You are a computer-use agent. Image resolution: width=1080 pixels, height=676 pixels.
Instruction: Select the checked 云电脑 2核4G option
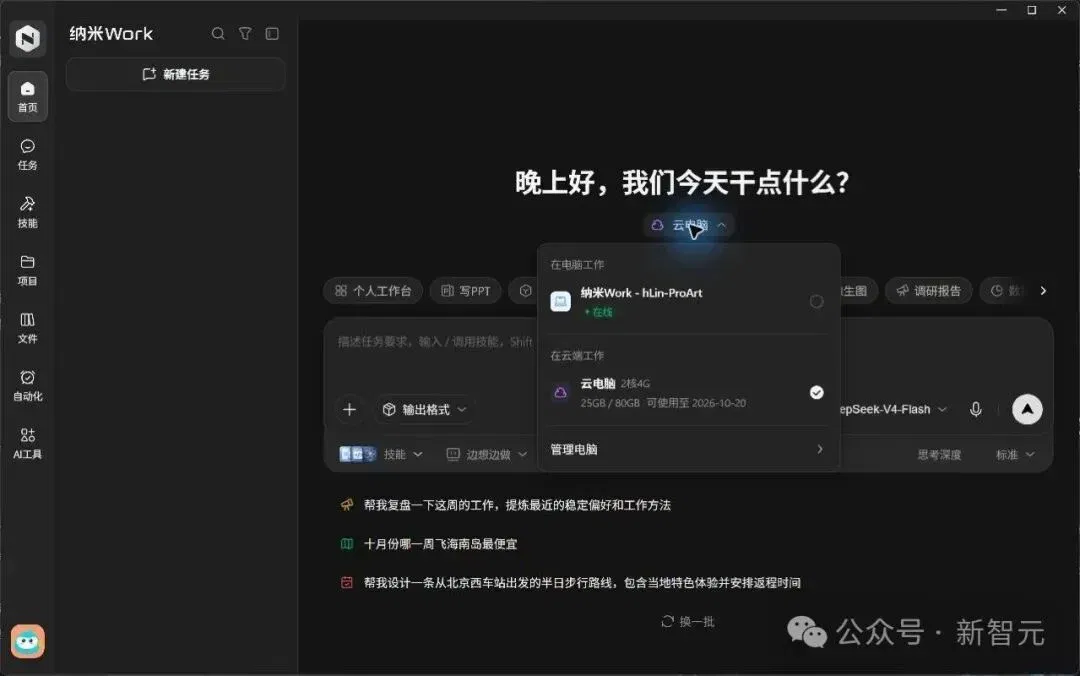(x=688, y=392)
